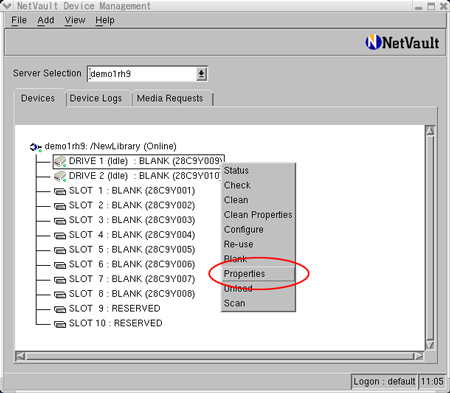Select SLOT 2 : BLANK (28C9Y002)
Image resolution: width=450 pixels, height=393 pixels.
pos(132,206)
